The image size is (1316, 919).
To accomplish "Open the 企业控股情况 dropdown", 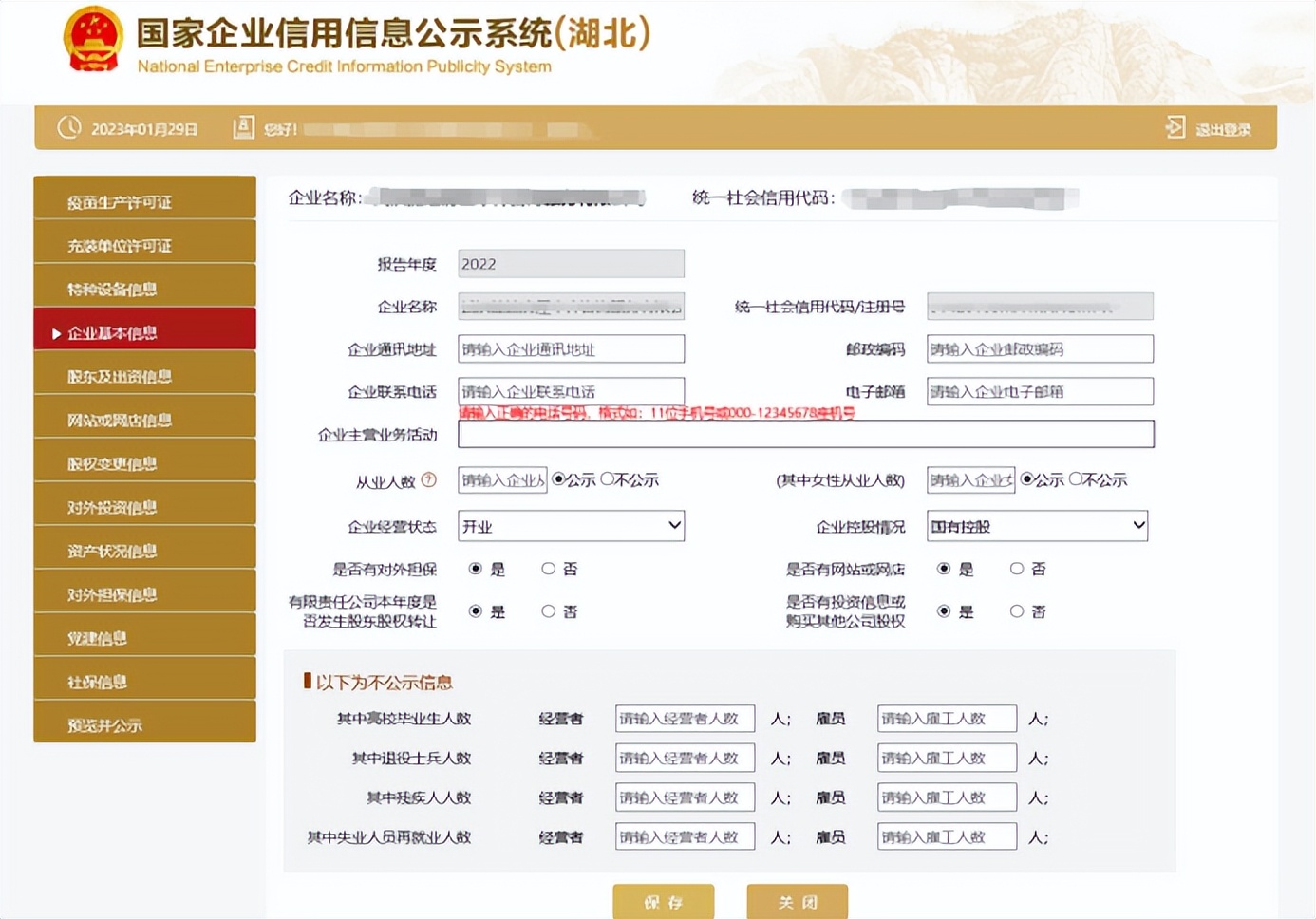I will 1036,525.
